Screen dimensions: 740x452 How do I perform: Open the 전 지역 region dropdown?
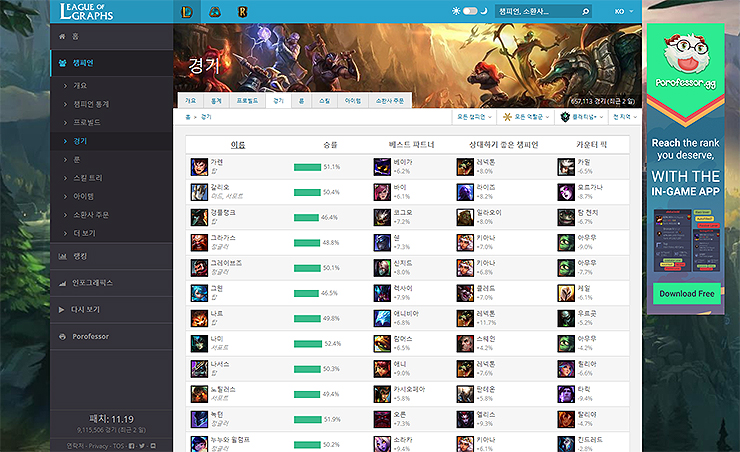(x=625, y=117)
